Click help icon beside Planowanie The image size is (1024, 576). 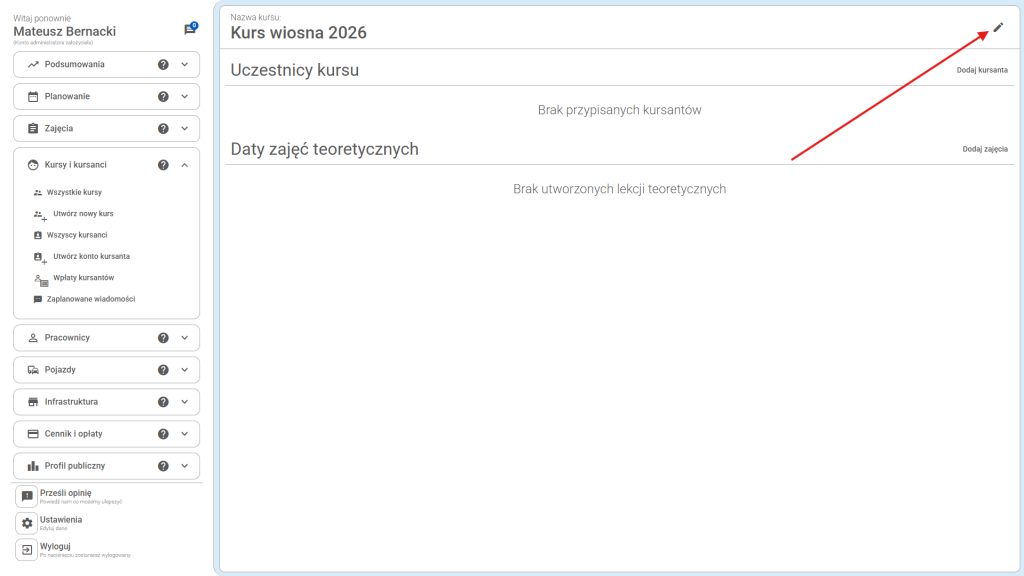[x=163, y=97]
